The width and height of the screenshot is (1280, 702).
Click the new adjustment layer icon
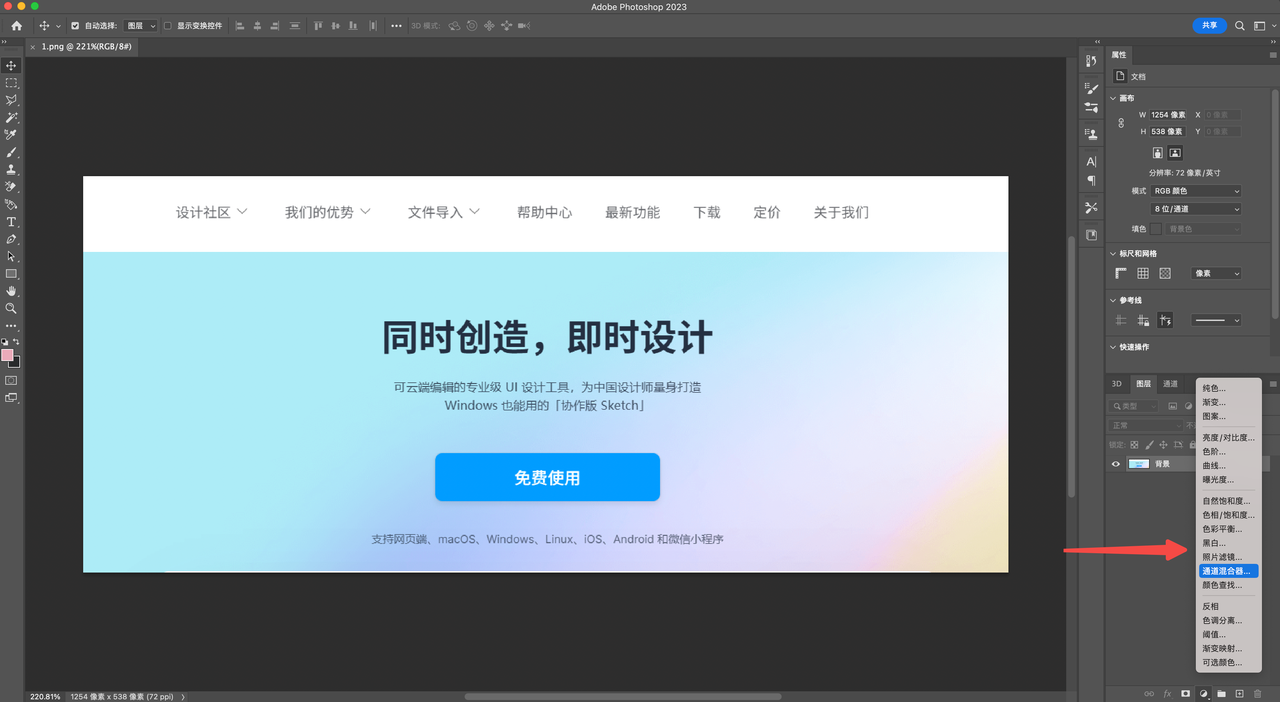(x=1204, y=693)
